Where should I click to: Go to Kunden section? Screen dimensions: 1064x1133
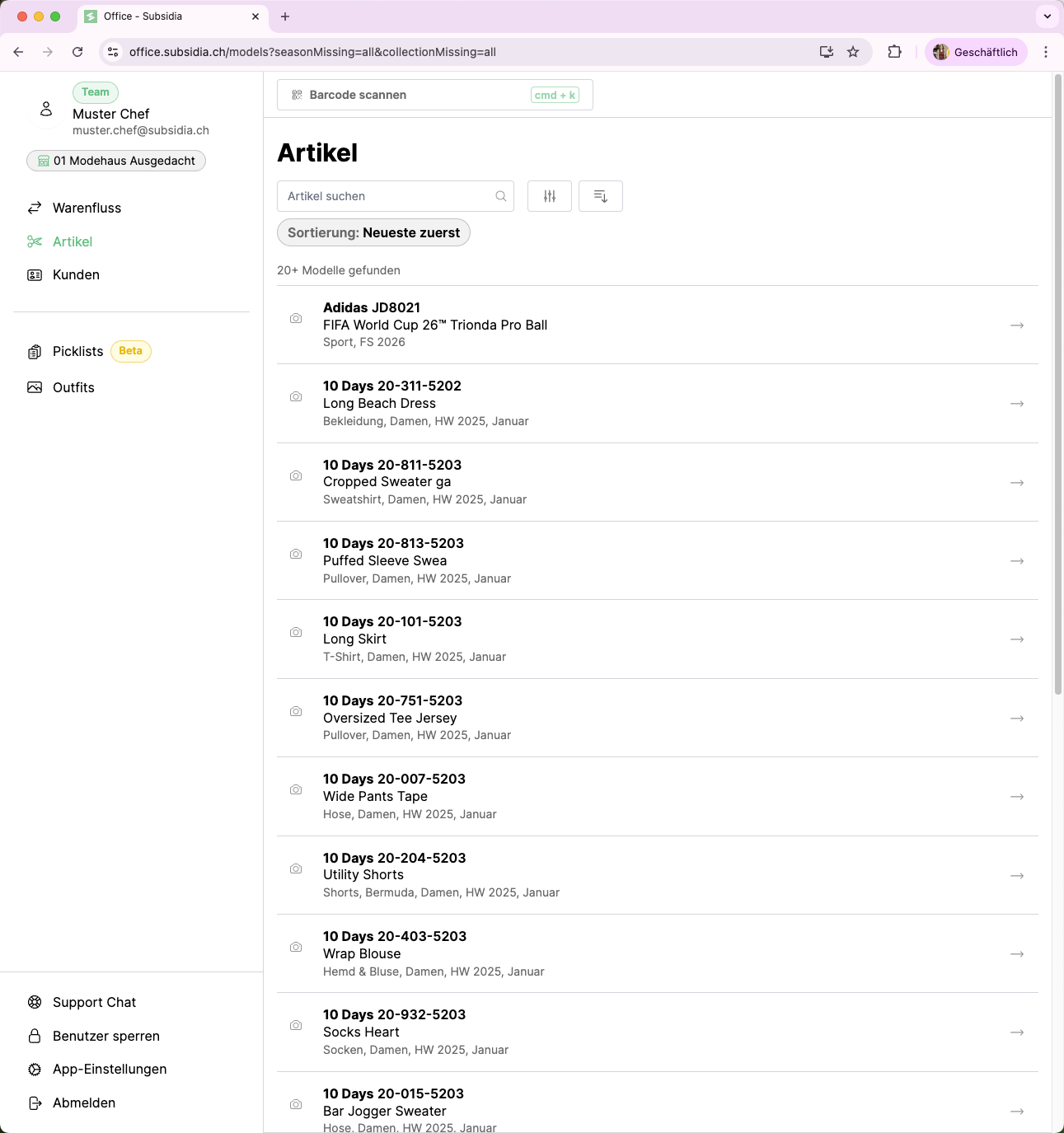point(76,274)
